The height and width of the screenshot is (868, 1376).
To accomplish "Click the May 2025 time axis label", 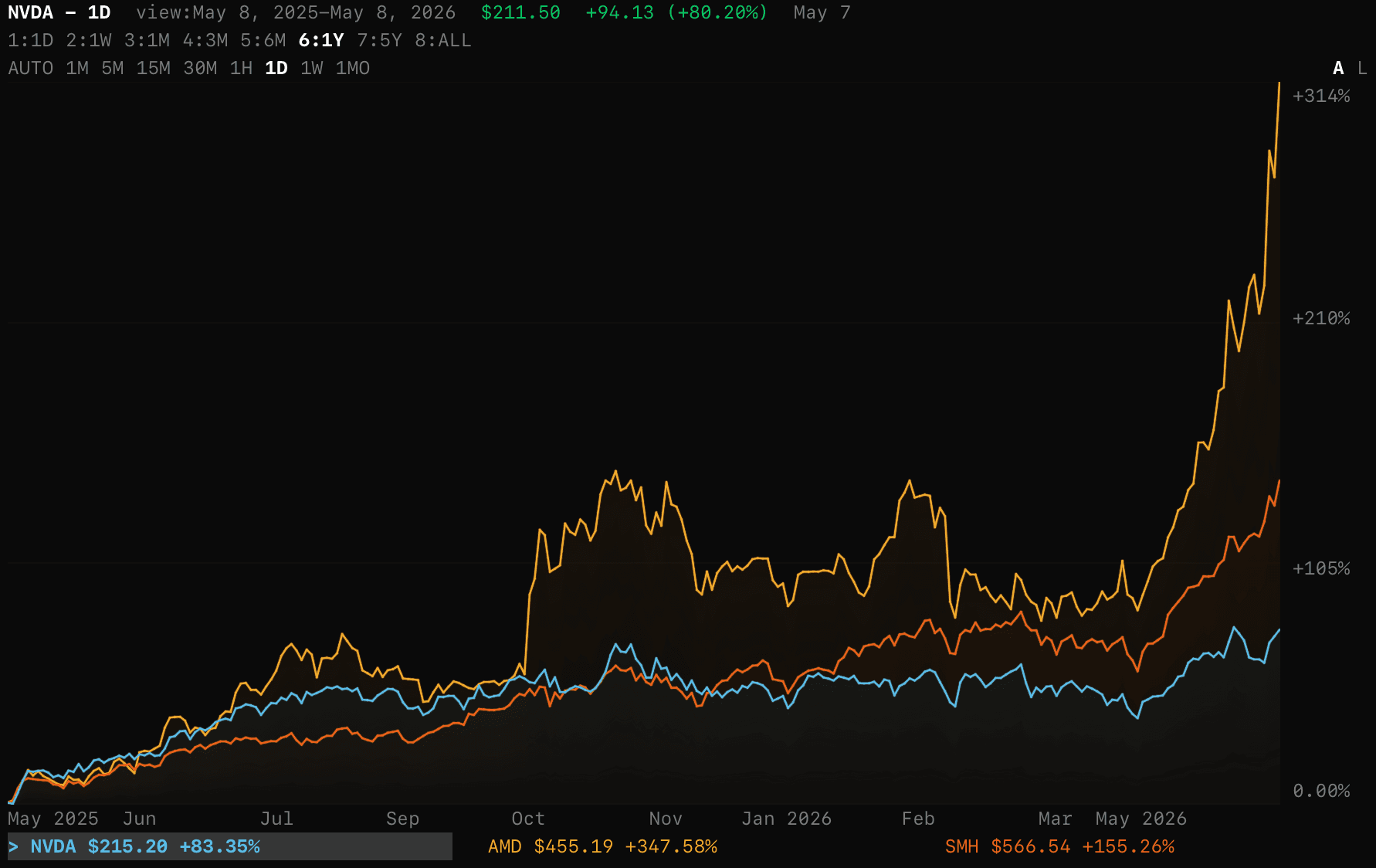I will coord(53,819).
